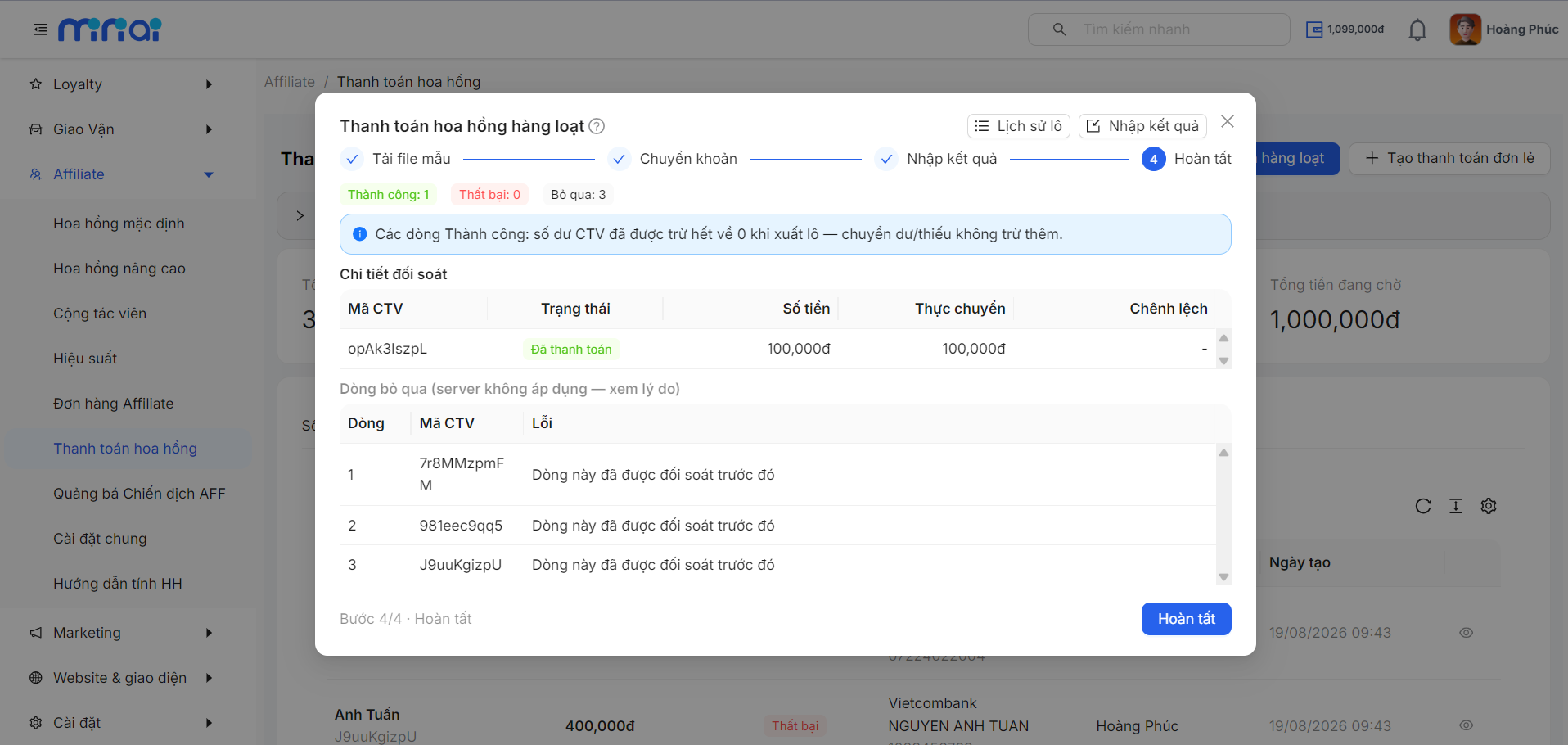1568x745 pixels.
Task: View payment dated 19/08/2026 09:43 eye icon first row
Action: point(1467,633)
